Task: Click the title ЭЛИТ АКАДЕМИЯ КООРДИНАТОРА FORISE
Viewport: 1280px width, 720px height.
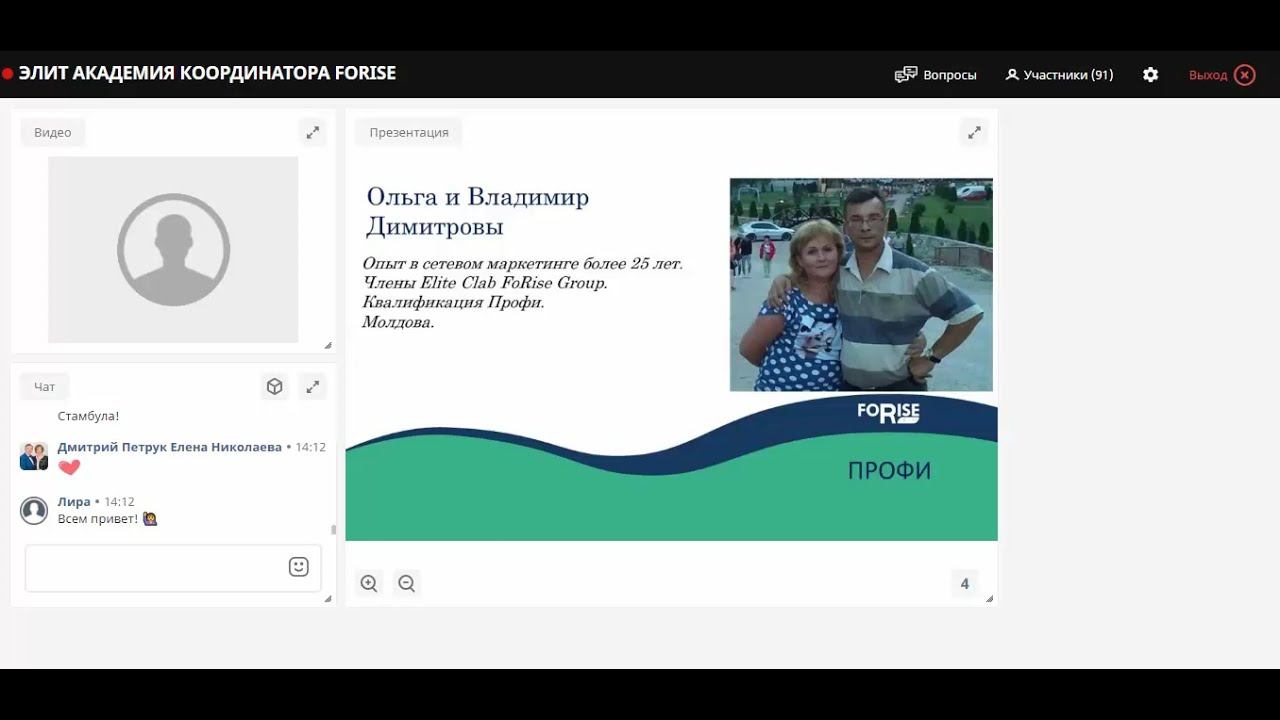Action: pyautogui.click(x=207, y=74)
